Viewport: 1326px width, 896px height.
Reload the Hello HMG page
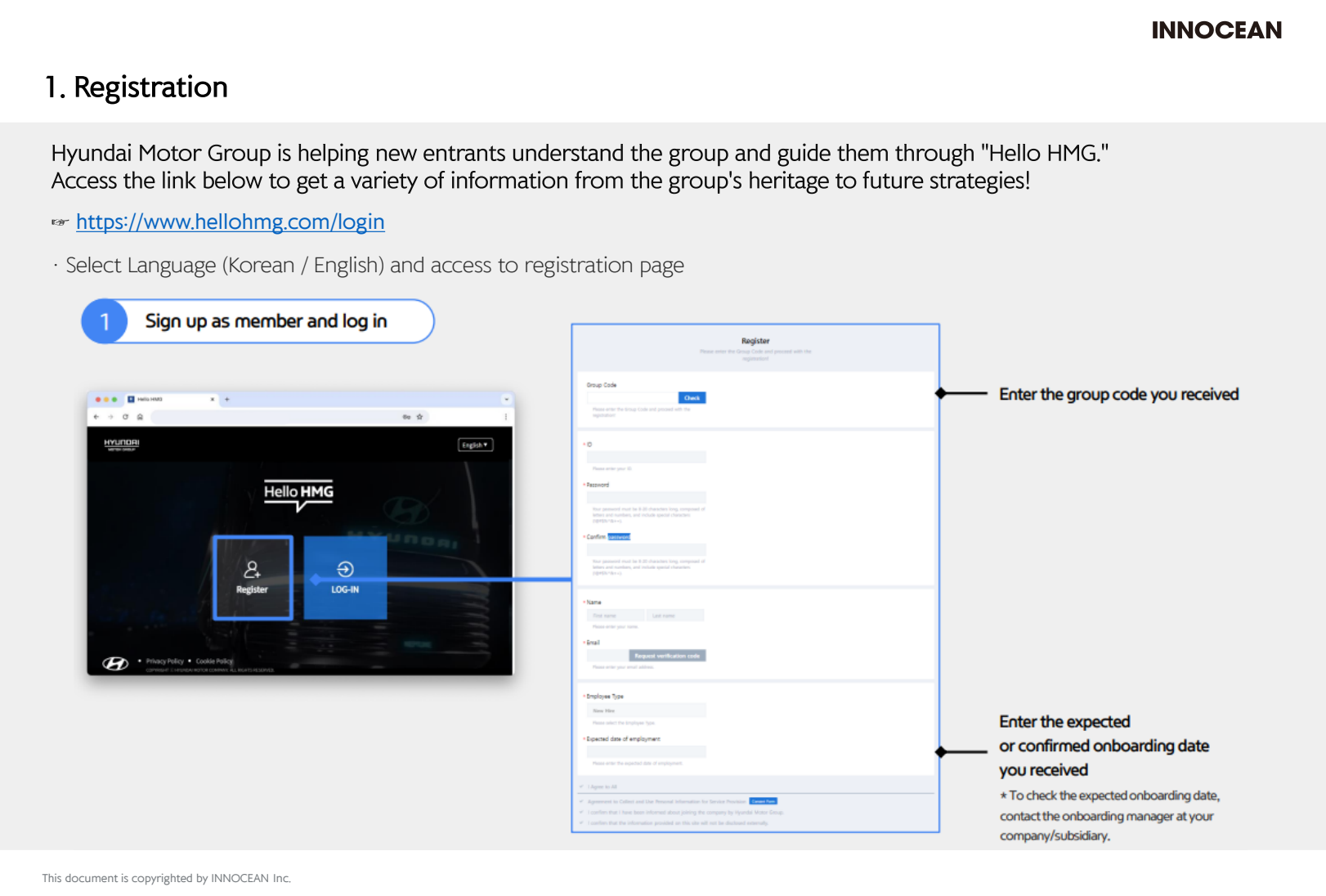tap(125, 417)
